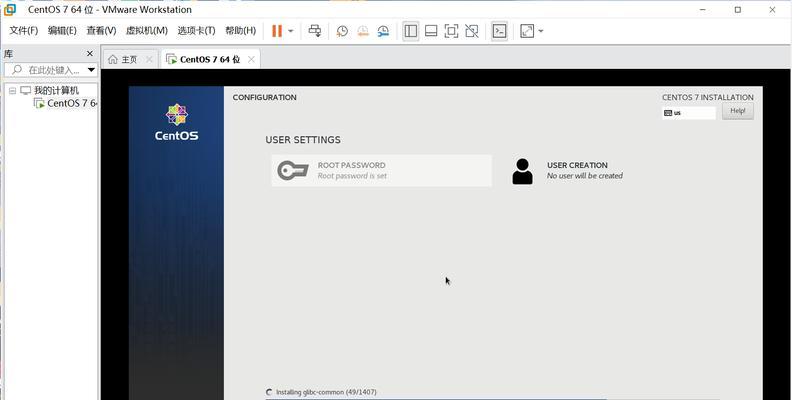The height and width of the screenshot is (400, 792).
Task: Open the snapshot manager icon
Action: pos(383,31)
